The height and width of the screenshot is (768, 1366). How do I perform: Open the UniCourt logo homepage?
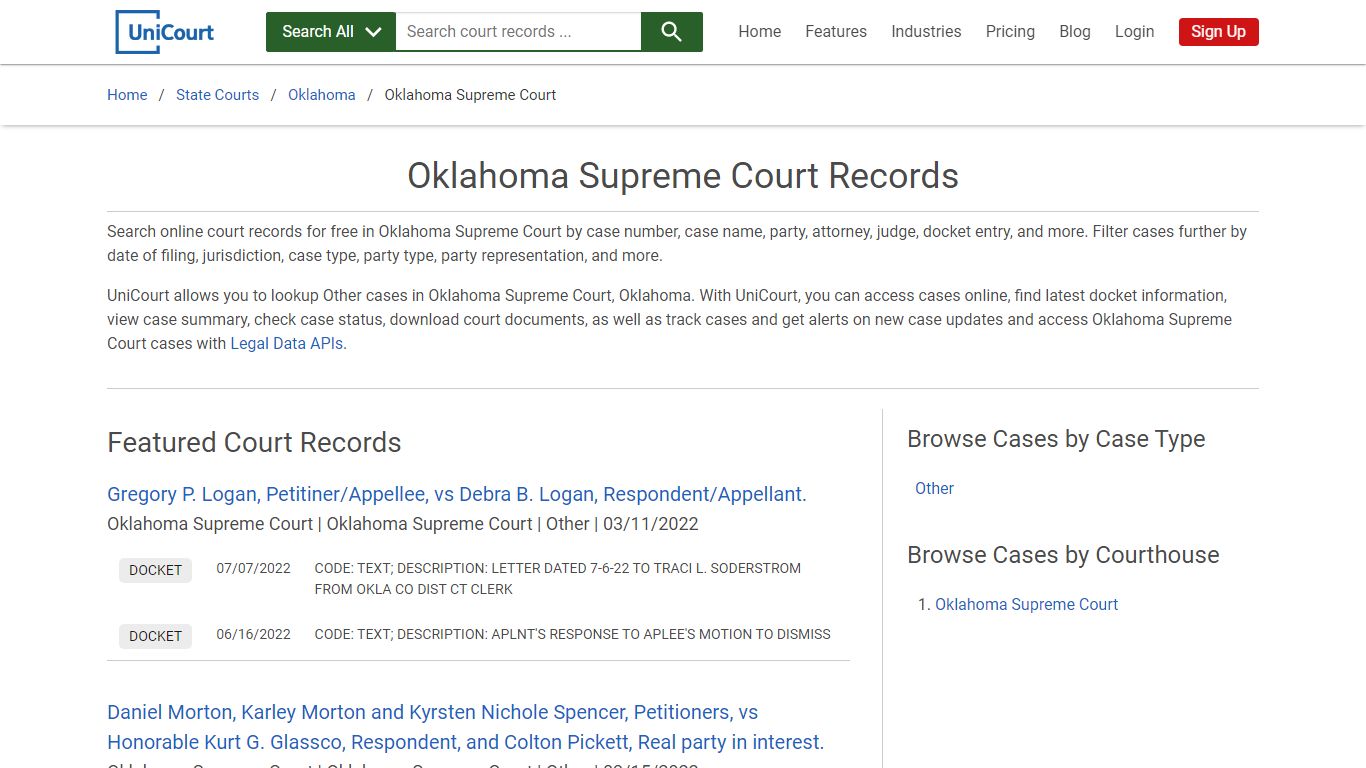tap(165, 32)
